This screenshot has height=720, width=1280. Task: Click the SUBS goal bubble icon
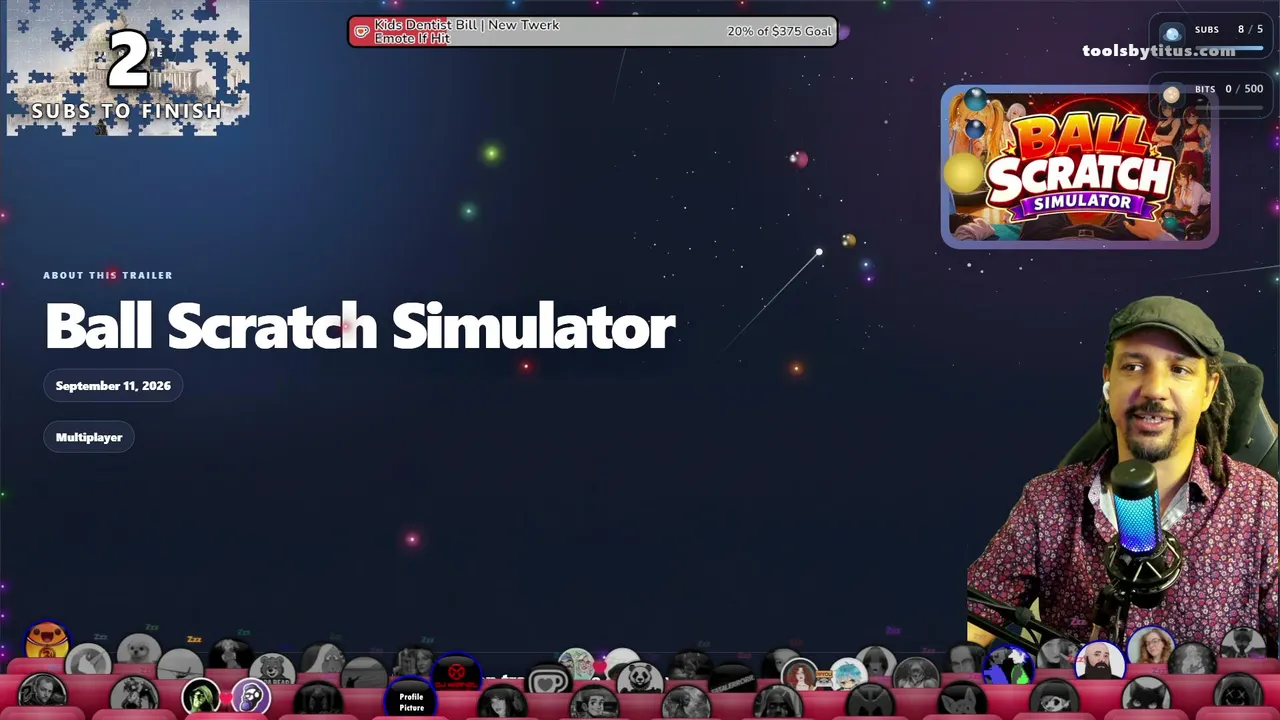click(1173, 33)
